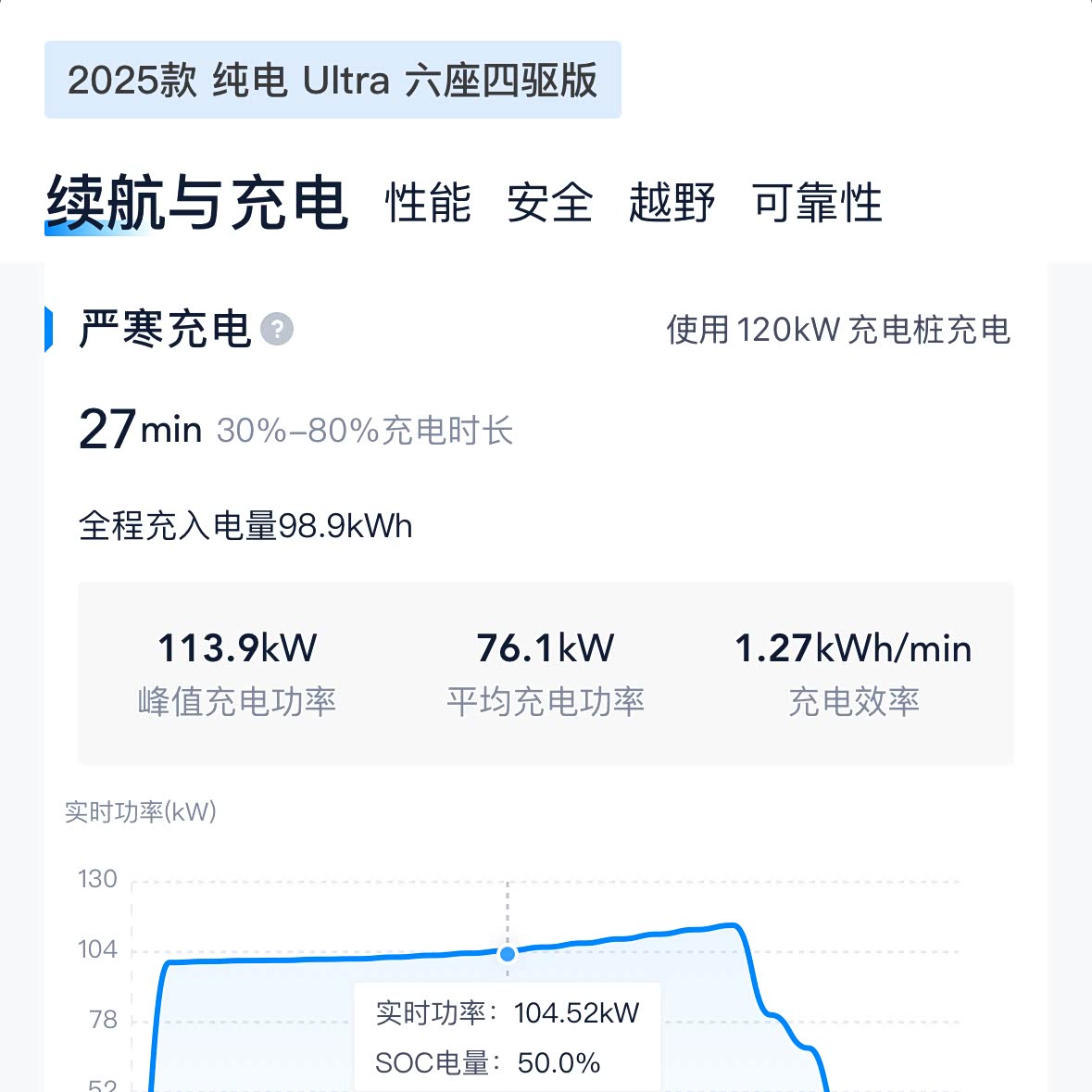Tap the 27min charging duration value
Screen dimensions: 1092x1092
point(140,430)
